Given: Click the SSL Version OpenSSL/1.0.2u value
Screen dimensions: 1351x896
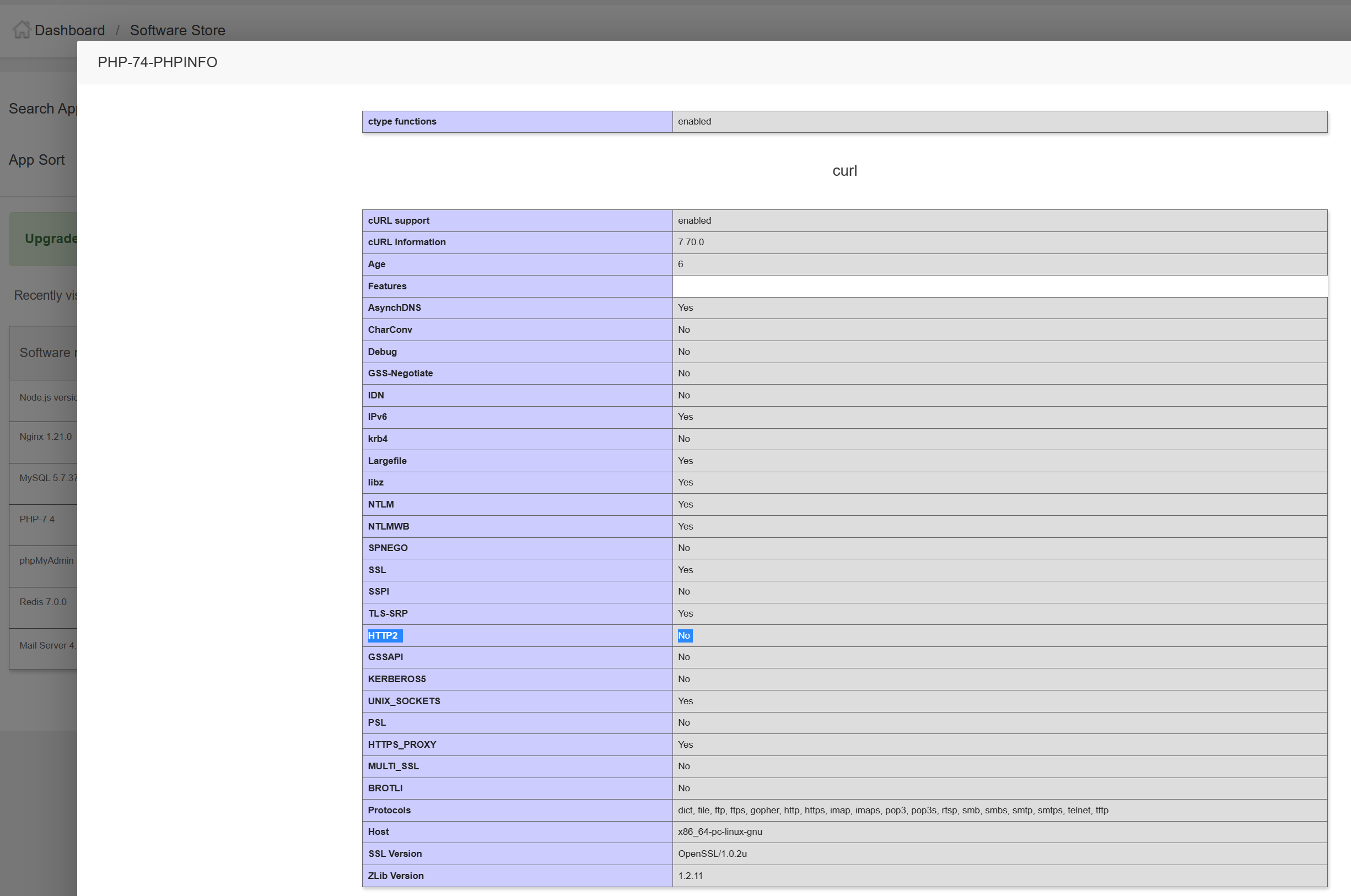Looking at the screenshot, I should (x=712, y=854).
